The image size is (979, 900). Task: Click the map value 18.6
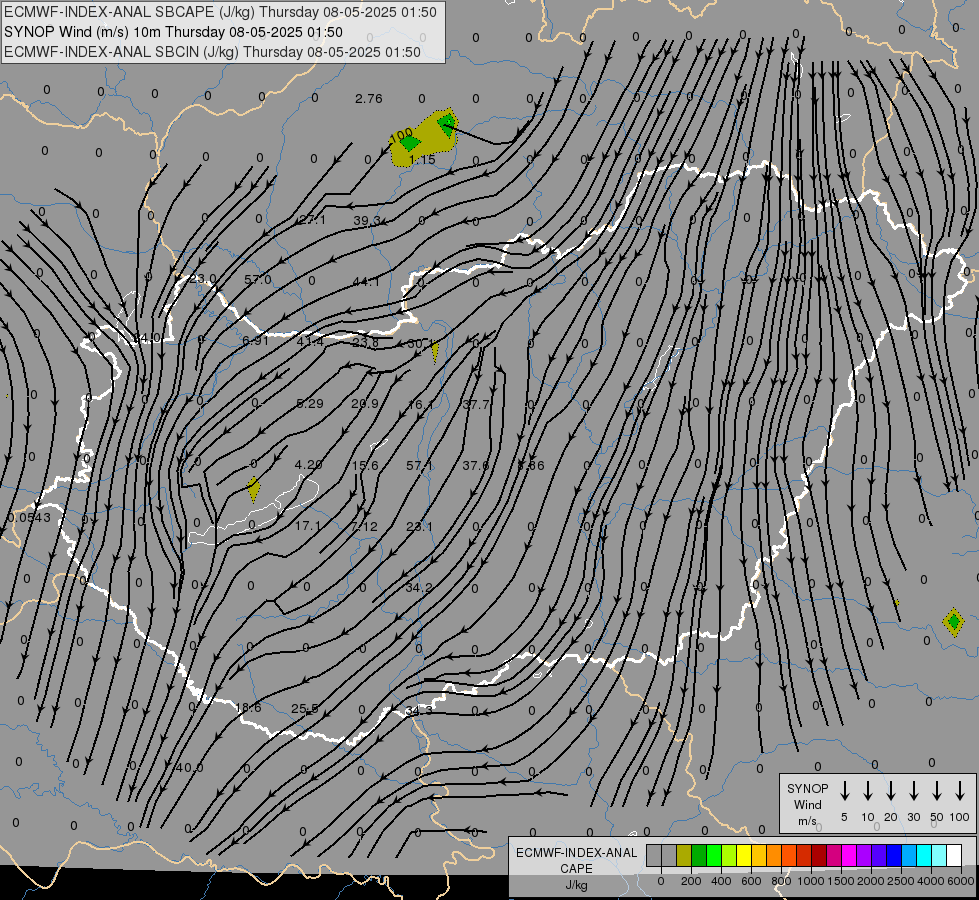248,708
